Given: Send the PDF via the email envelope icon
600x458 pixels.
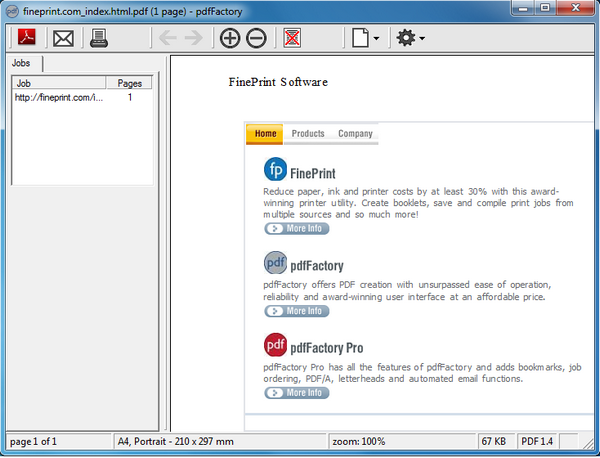Looking at the screenshot, I should click(64, 38).
